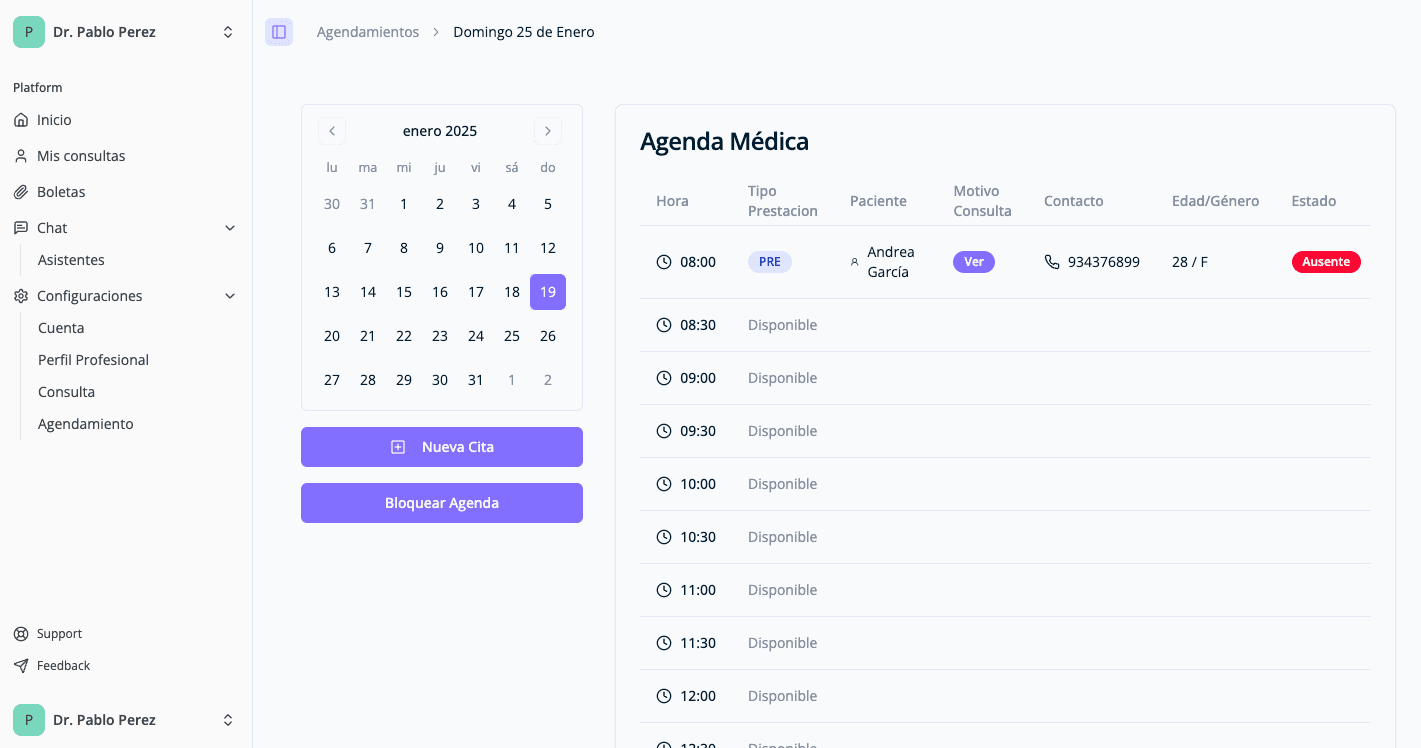The width and height of the screenshot is (1421, 748).
Task: Click the Bloquear Agenda button
Action: [442, 503]
